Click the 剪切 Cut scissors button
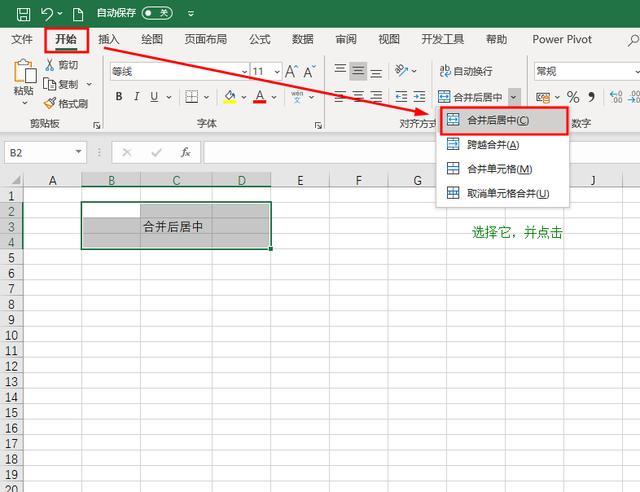The width and height of the screenshot is (640, 492). [61, 65]
